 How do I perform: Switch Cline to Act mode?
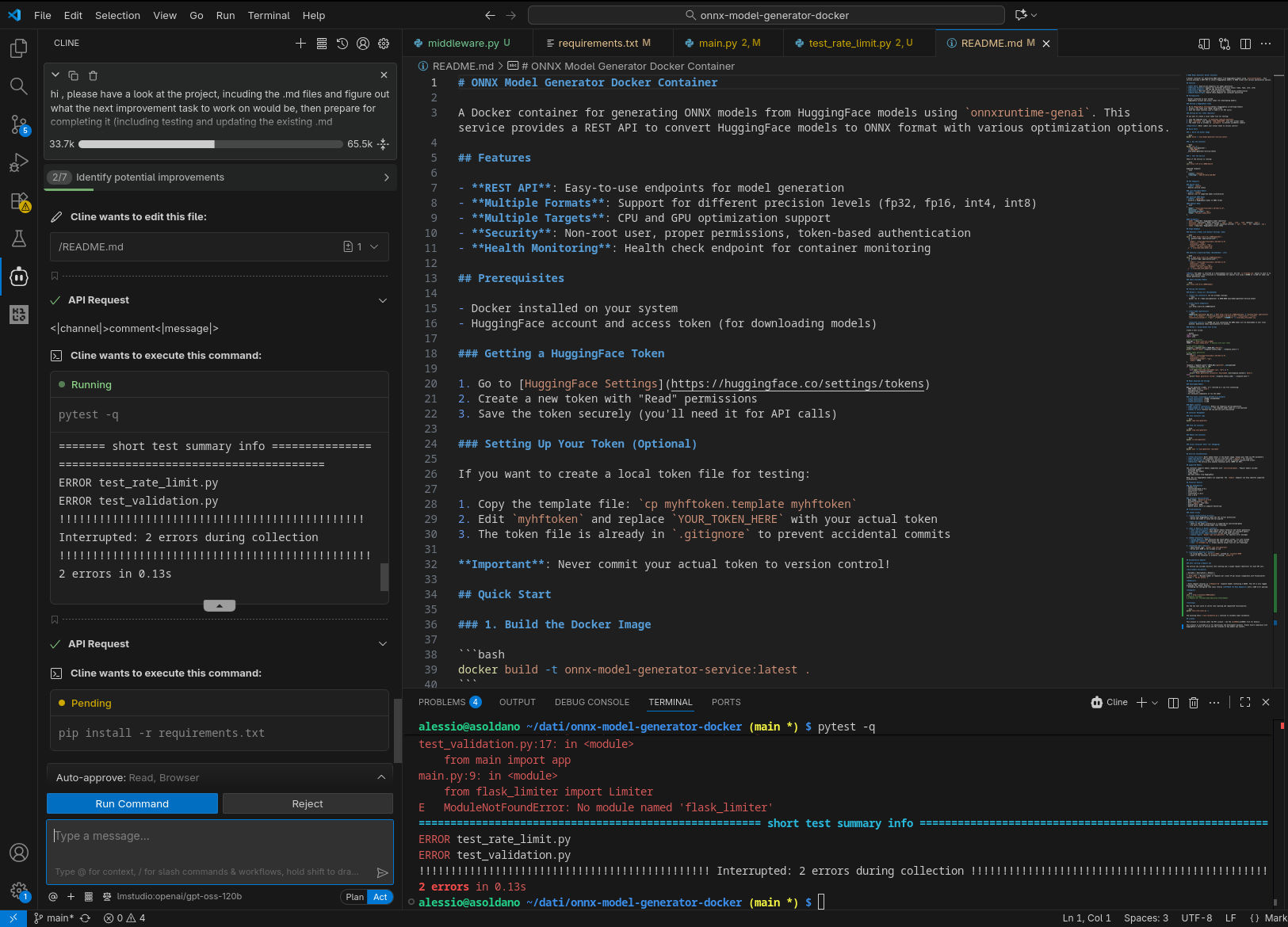(380, 897)
